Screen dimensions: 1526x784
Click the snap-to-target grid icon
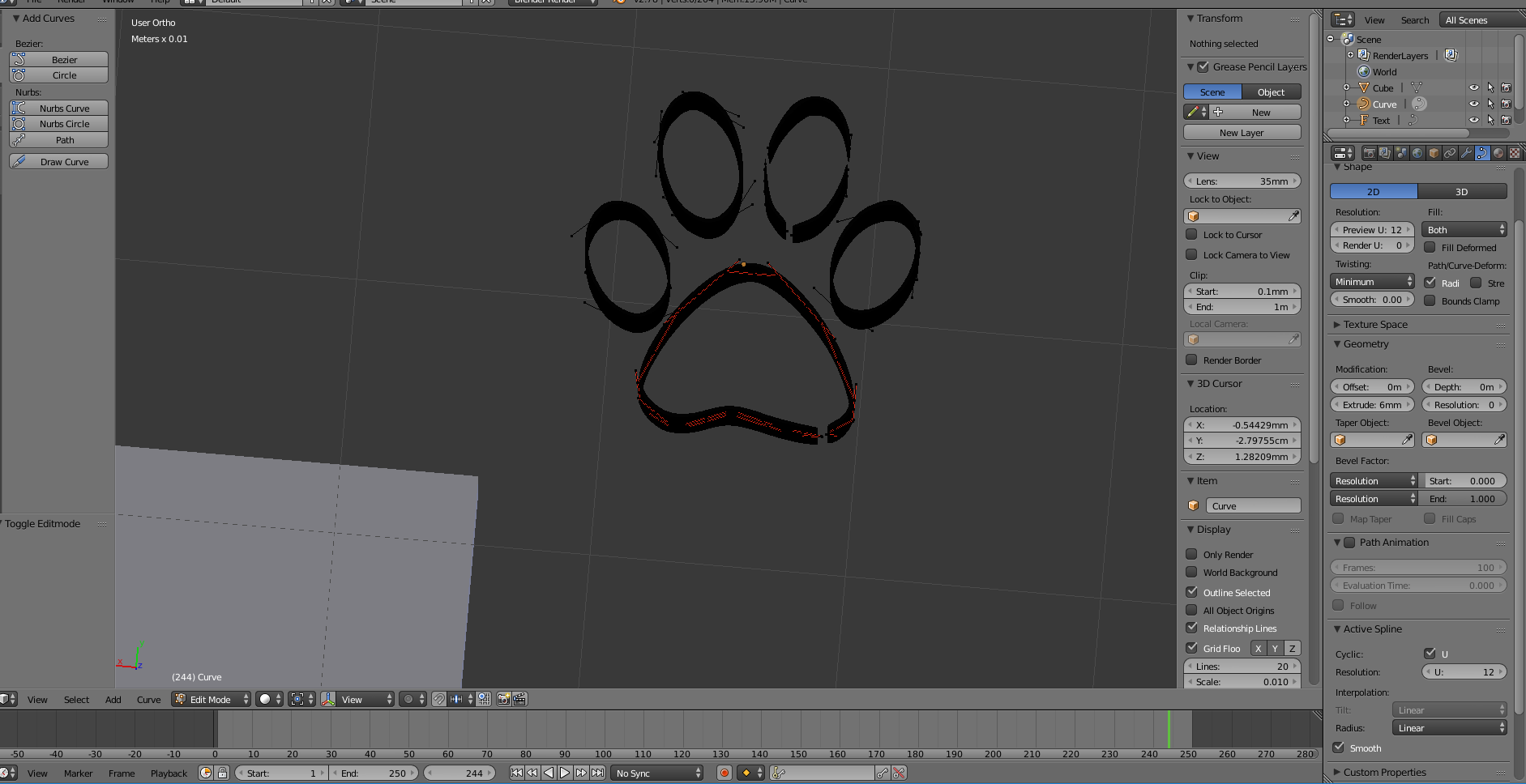[484, 699]
